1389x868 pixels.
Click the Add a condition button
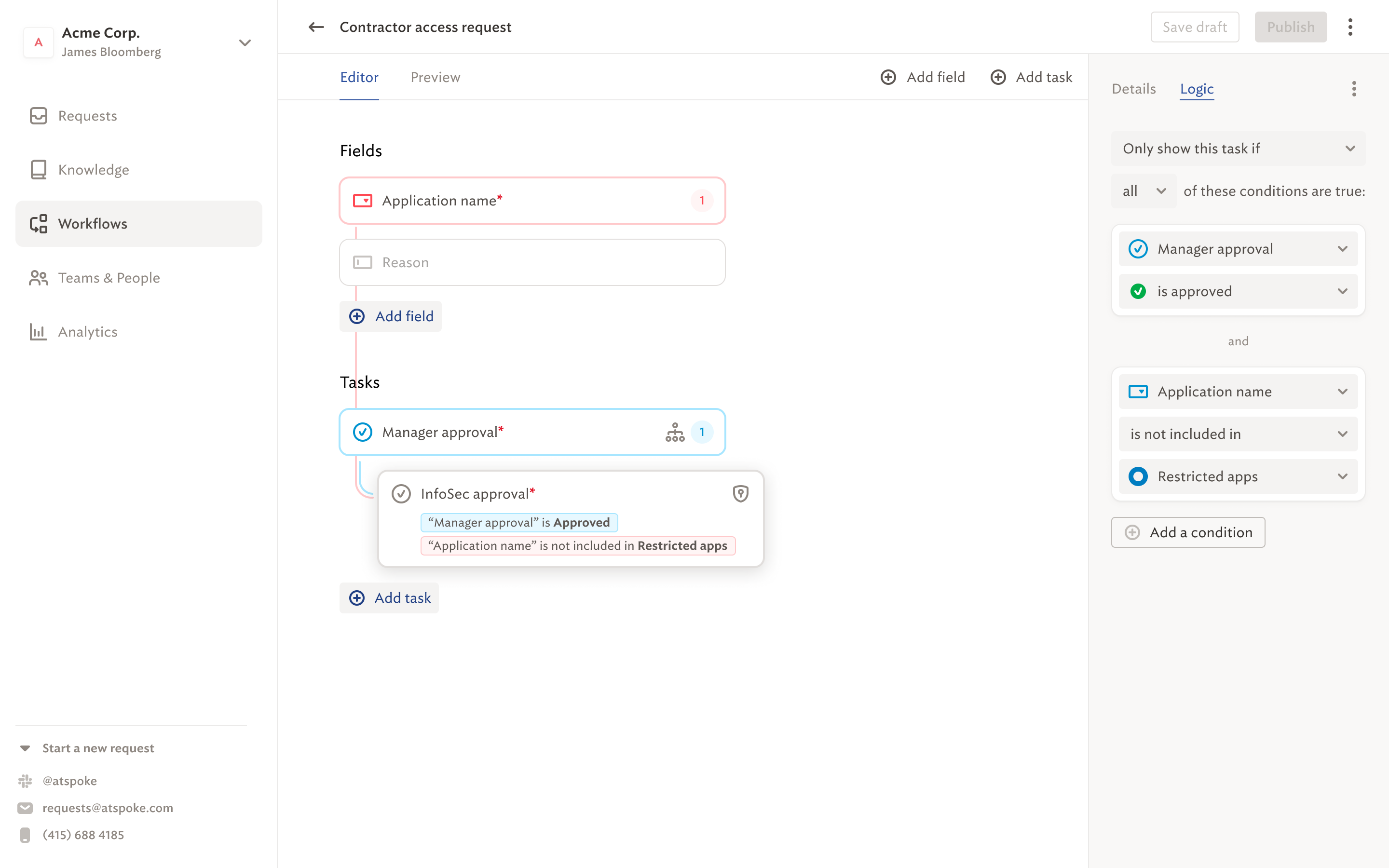coord(1187,532)
